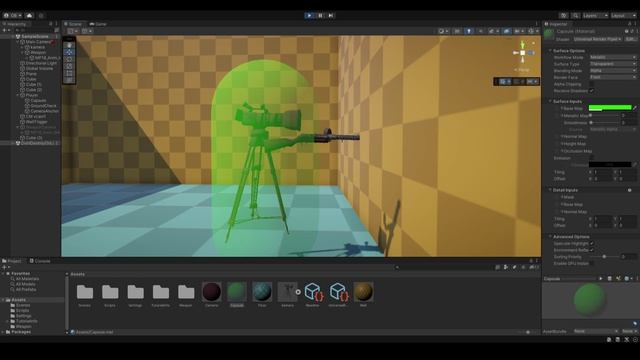The image size is (640, 360).
Task: Open the Workflow Mode dropdown
Action: [x=613, y=58]
